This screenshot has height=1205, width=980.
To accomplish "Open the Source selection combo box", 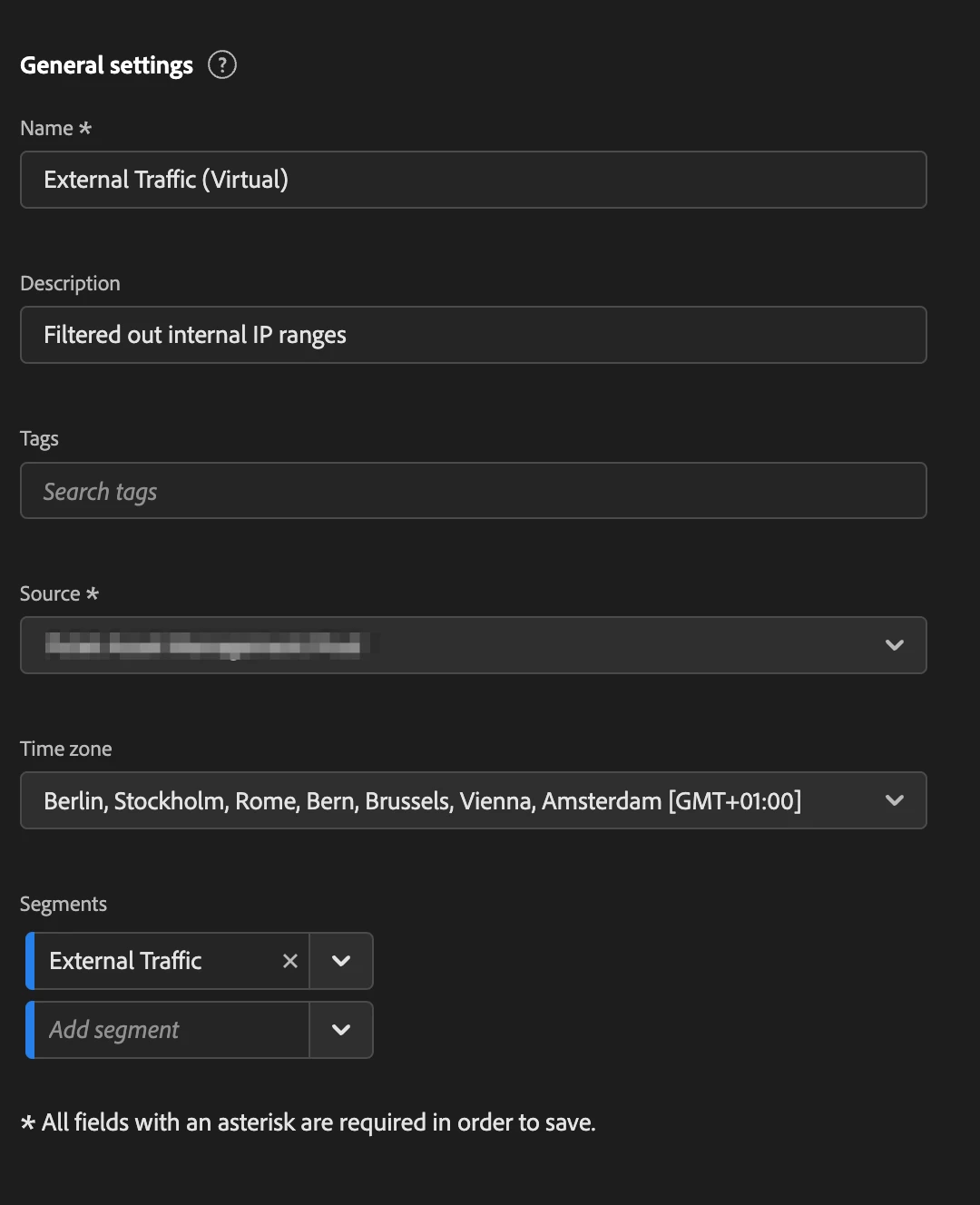I will pos(454,645).
